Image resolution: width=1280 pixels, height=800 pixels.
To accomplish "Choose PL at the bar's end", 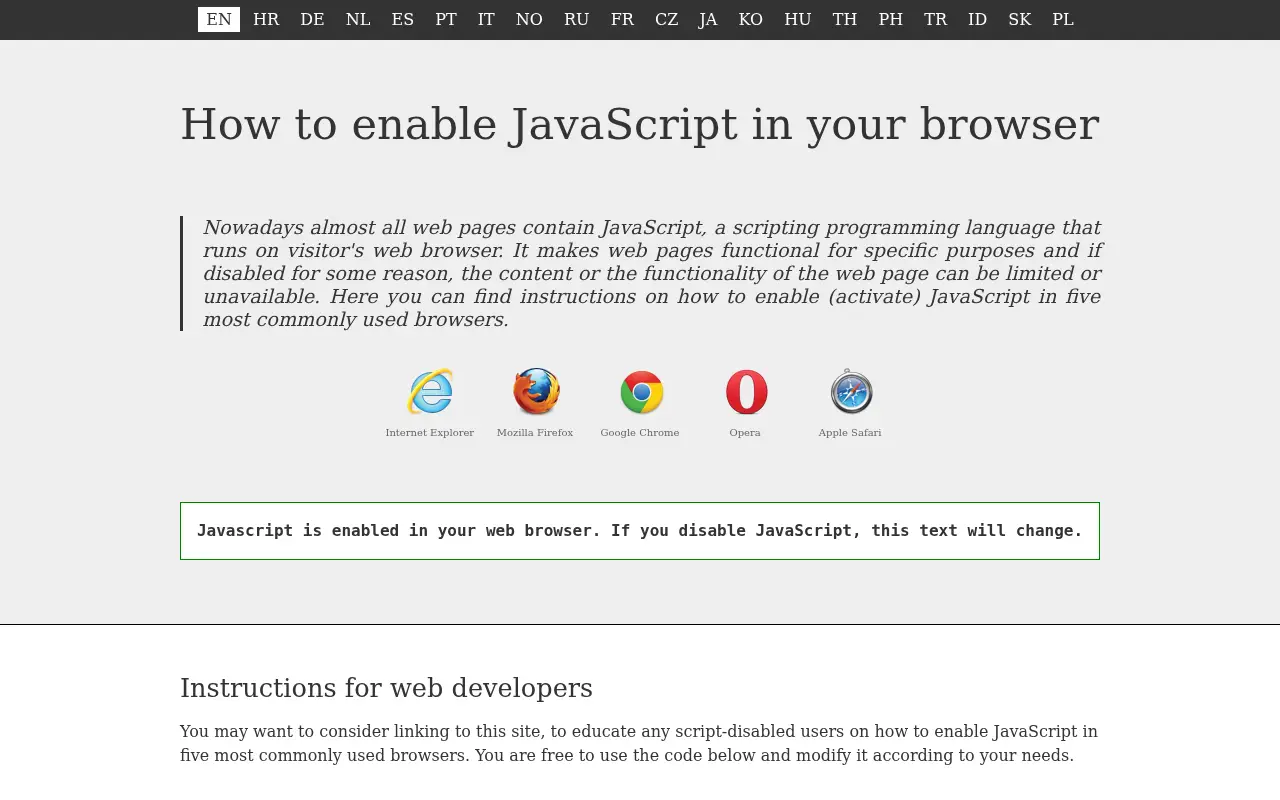I will (x=1063, y=19).
